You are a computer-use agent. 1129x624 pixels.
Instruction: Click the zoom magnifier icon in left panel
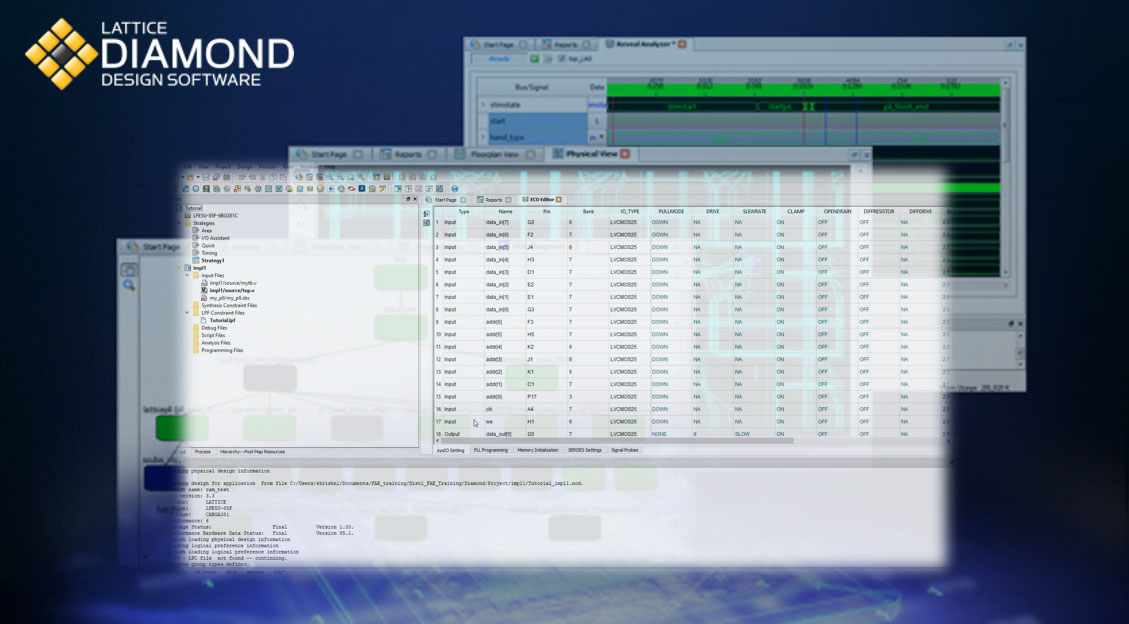click(129, 286)
